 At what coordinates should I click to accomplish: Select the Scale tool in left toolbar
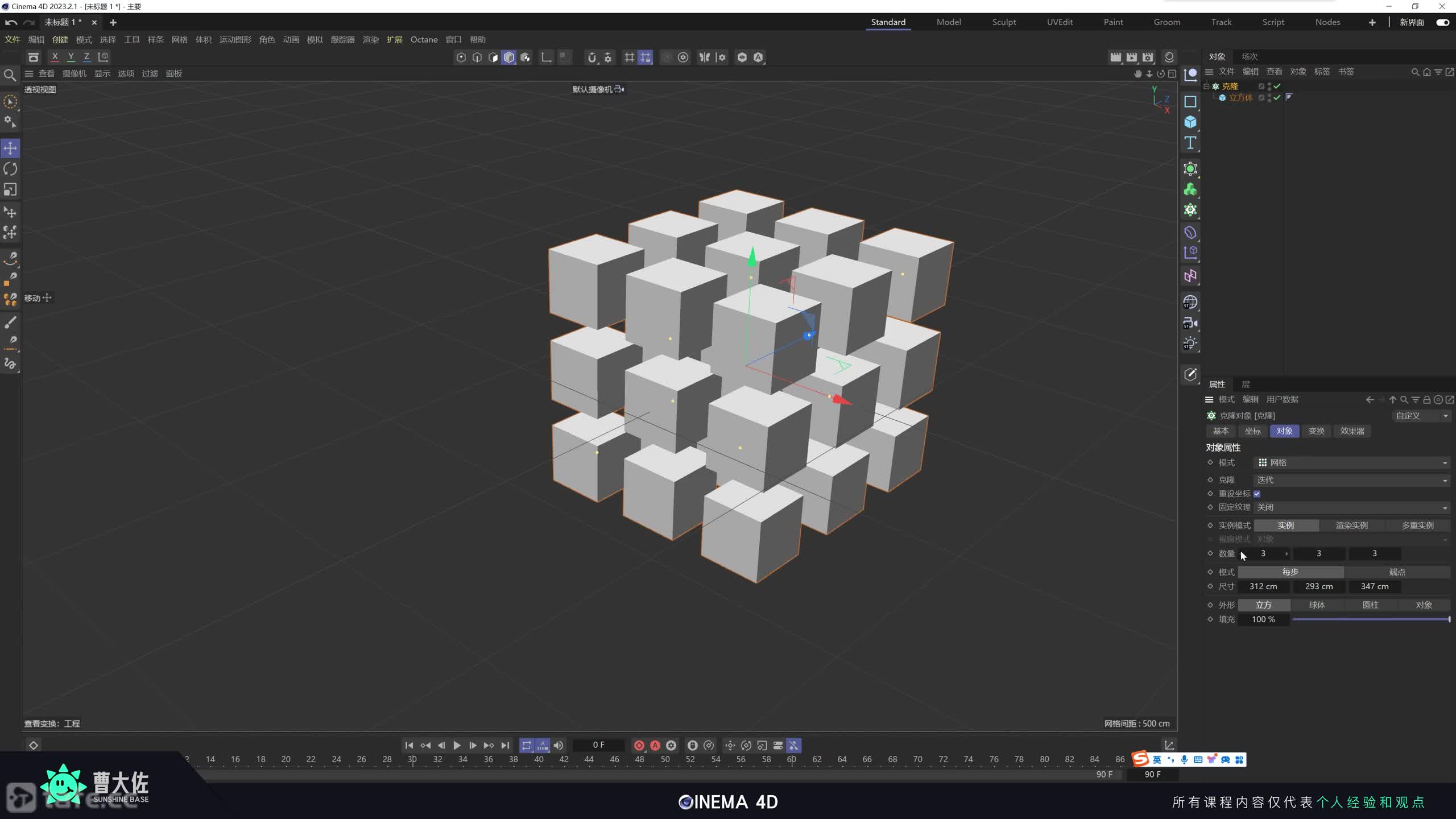[x=10, y=189]
